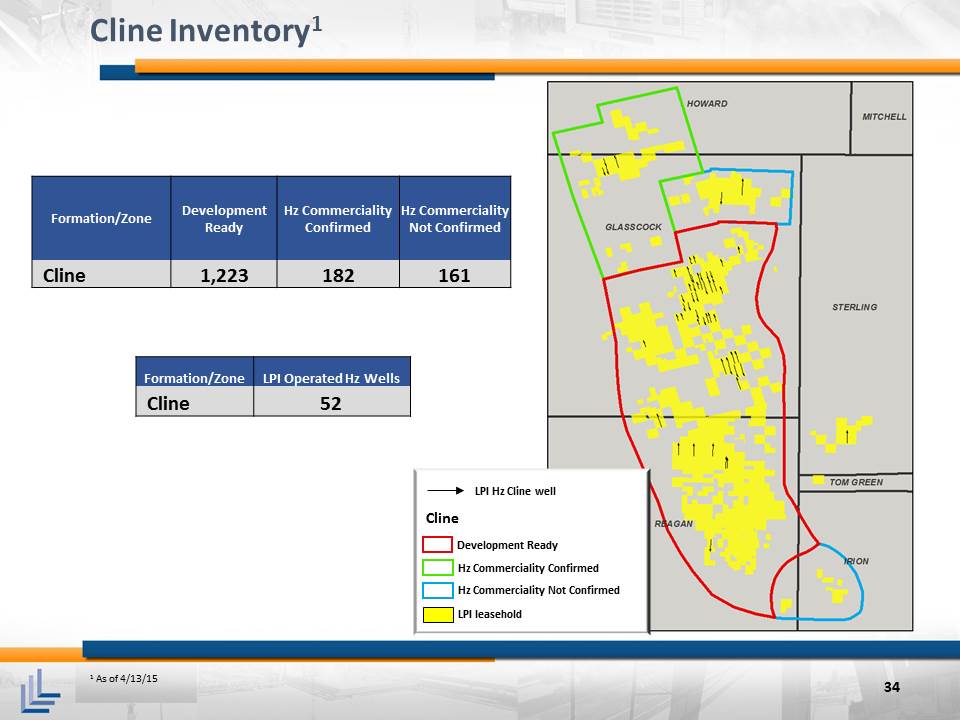Click the page number 34

pyautogui.click(x=892, y=687)
